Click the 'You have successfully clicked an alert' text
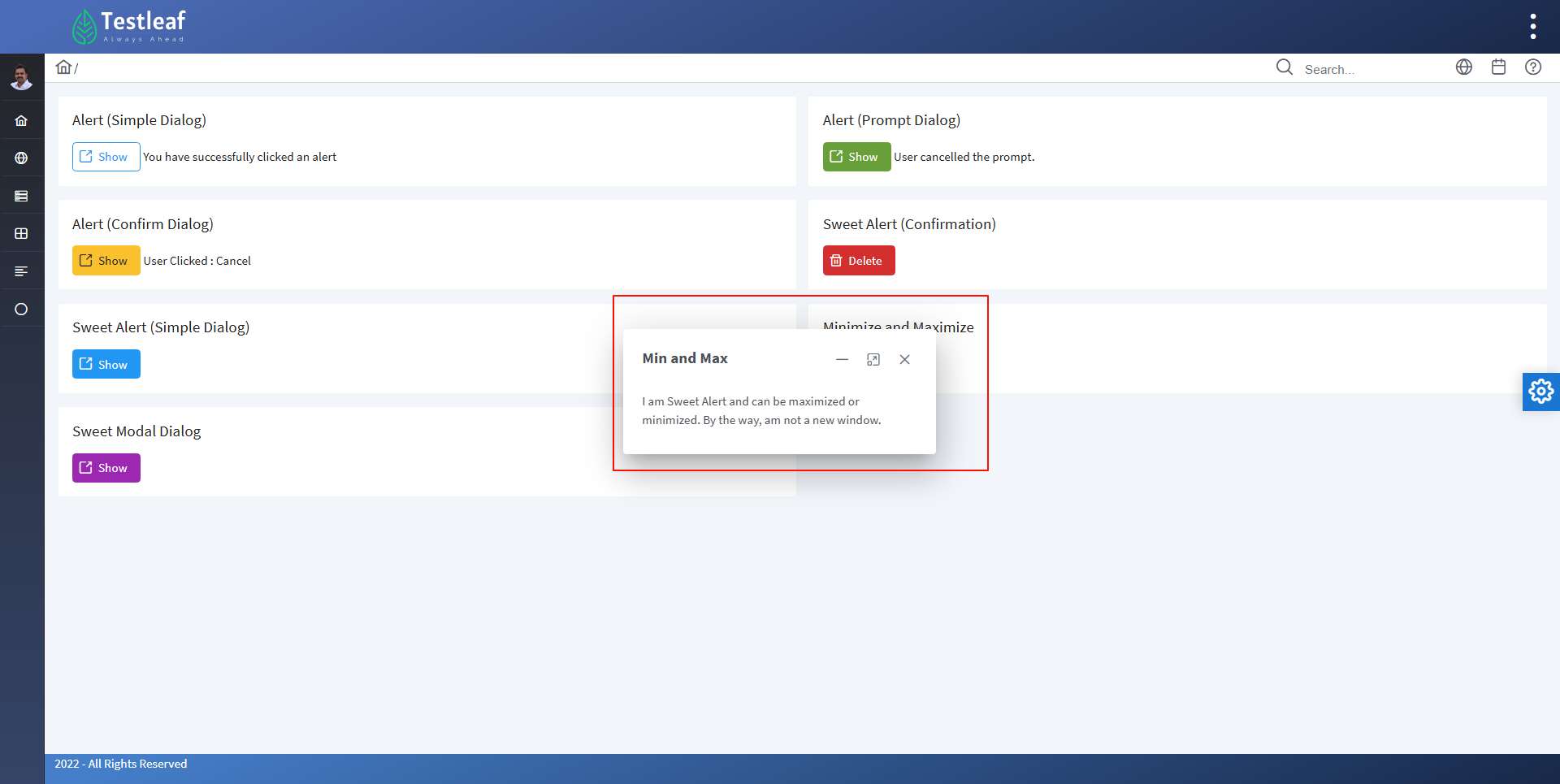This screenshot has width=1560, height=784. (x=240, y=157)
